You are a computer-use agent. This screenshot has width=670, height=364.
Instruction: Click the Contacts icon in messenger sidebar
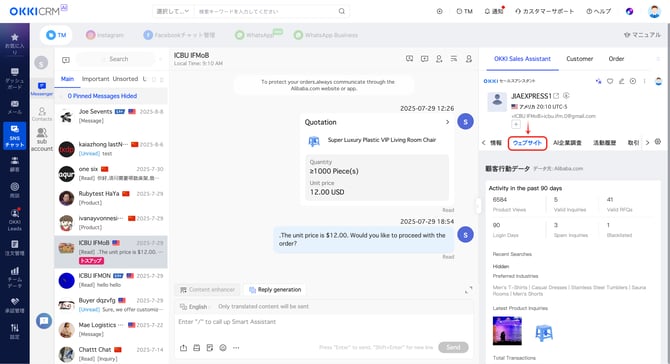click(42, 114)
